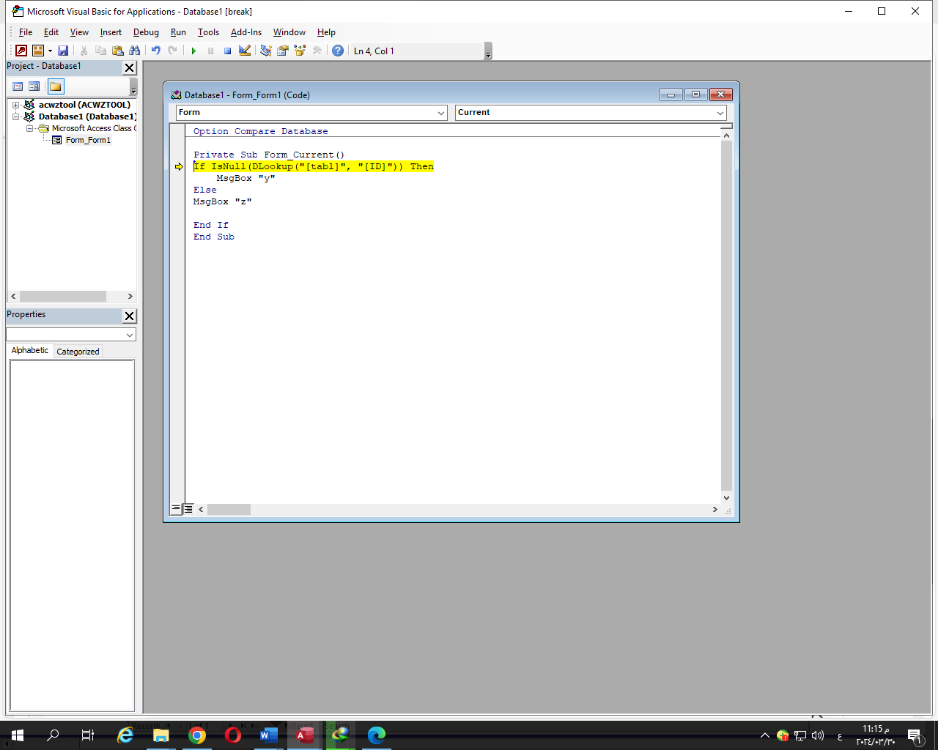This screenshot has height=750, width=938.
Task: Click the End Sub line
Action: pyautogui.click(x=214, y=237)
